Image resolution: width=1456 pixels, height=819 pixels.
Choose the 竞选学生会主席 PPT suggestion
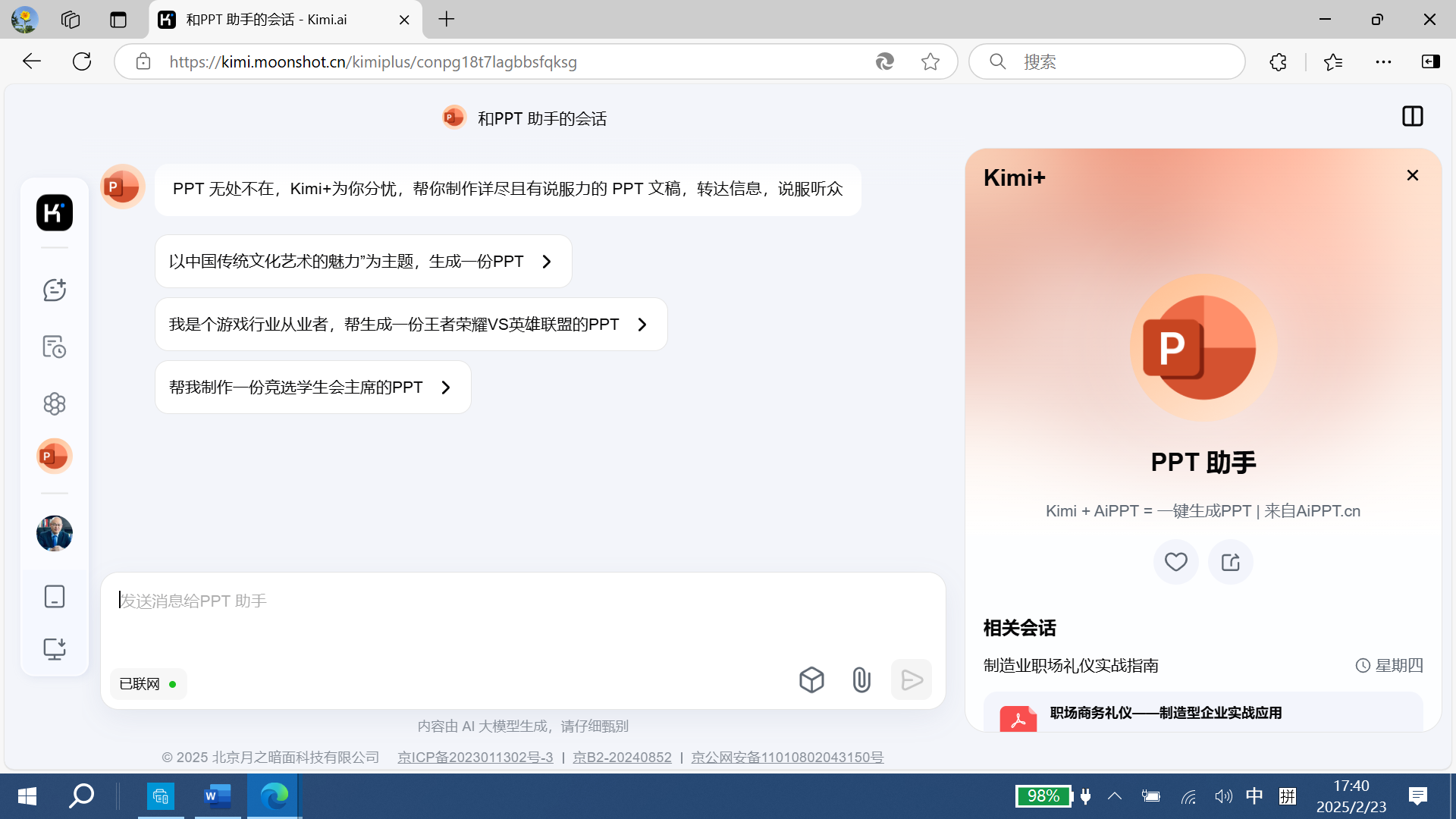click(x=313, y=388)
